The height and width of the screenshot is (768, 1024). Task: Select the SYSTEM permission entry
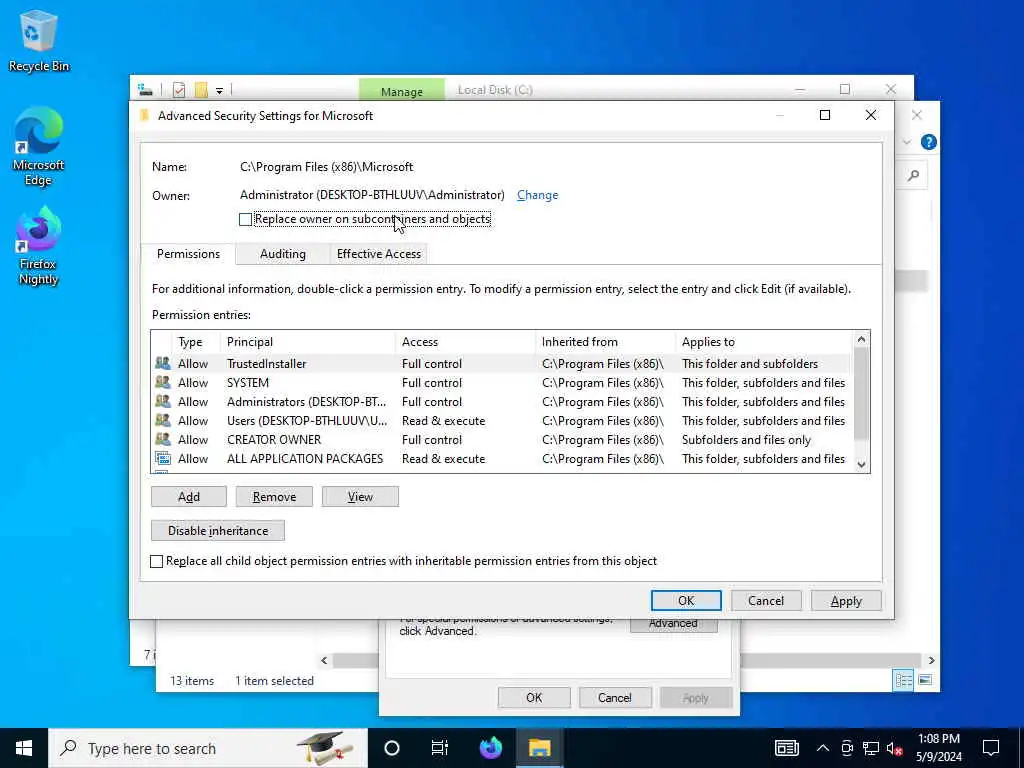click(x=502, y=382)
